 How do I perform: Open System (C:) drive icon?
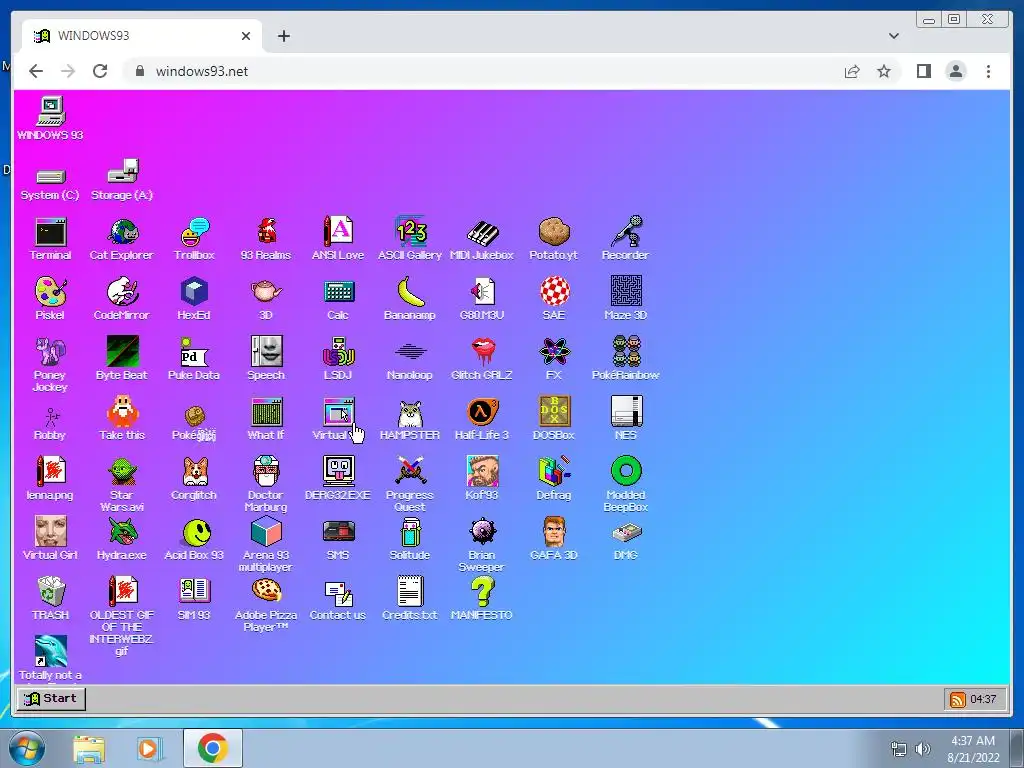point(50,176)
